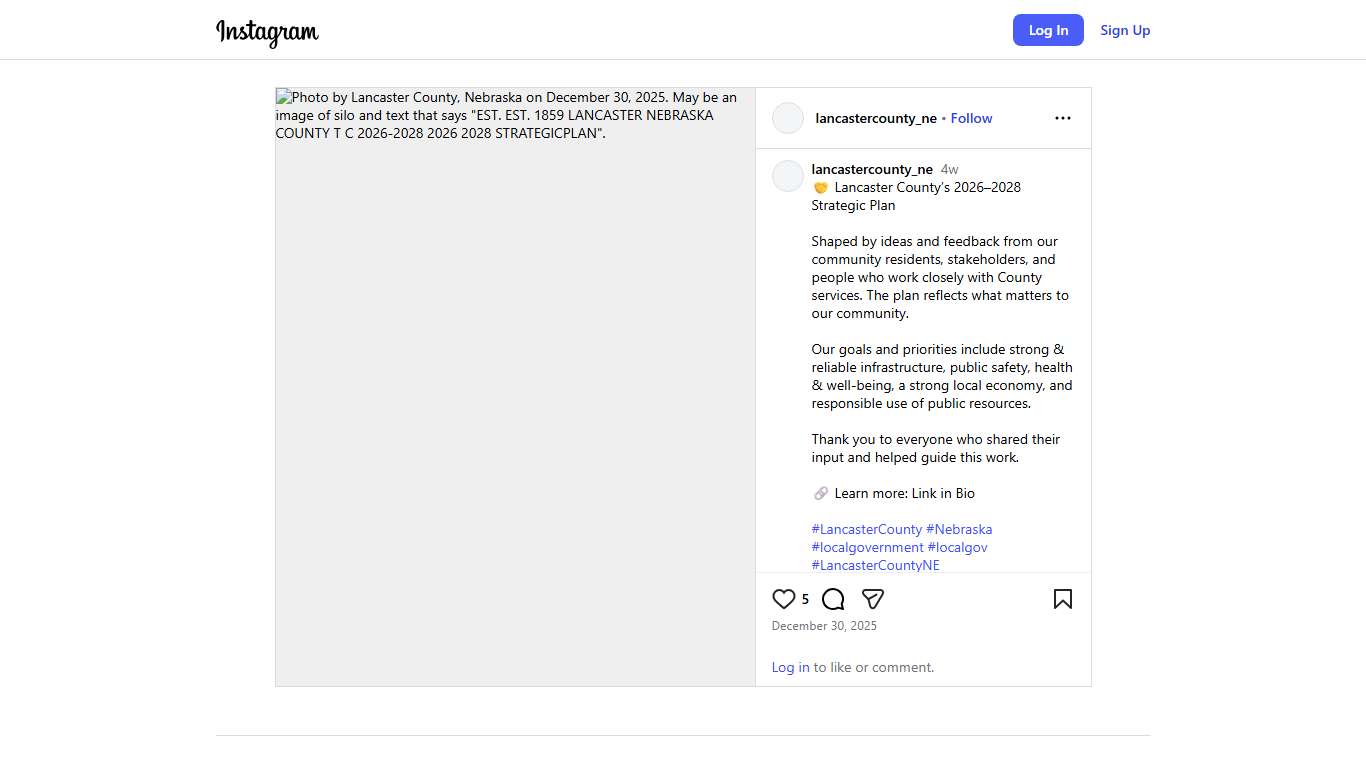Open the #LancasterCounty hashtag
This screenshot has width=1366, height=768.
[x=867, y=529]
